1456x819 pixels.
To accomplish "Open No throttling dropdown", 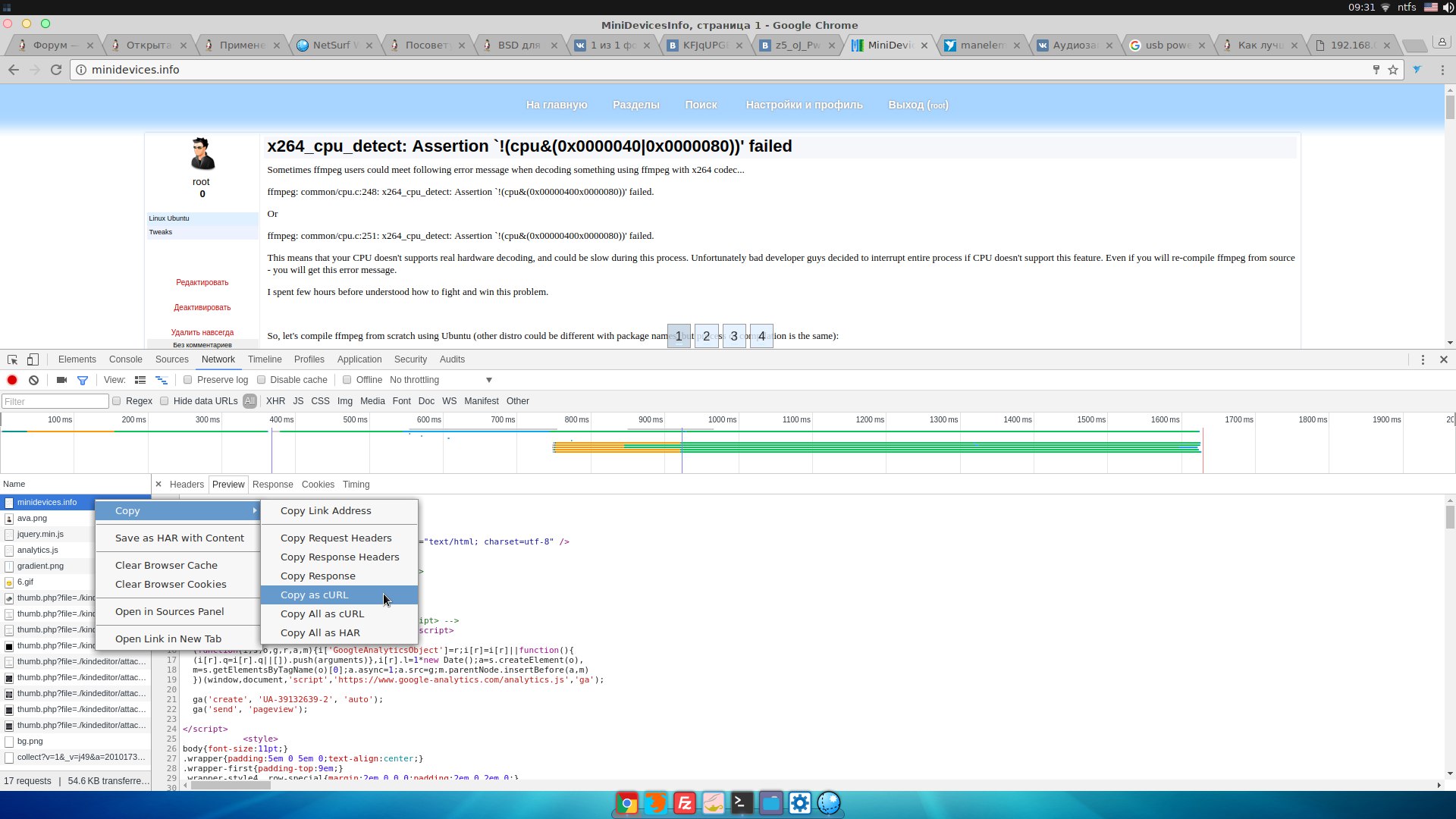I will point(441,380).
